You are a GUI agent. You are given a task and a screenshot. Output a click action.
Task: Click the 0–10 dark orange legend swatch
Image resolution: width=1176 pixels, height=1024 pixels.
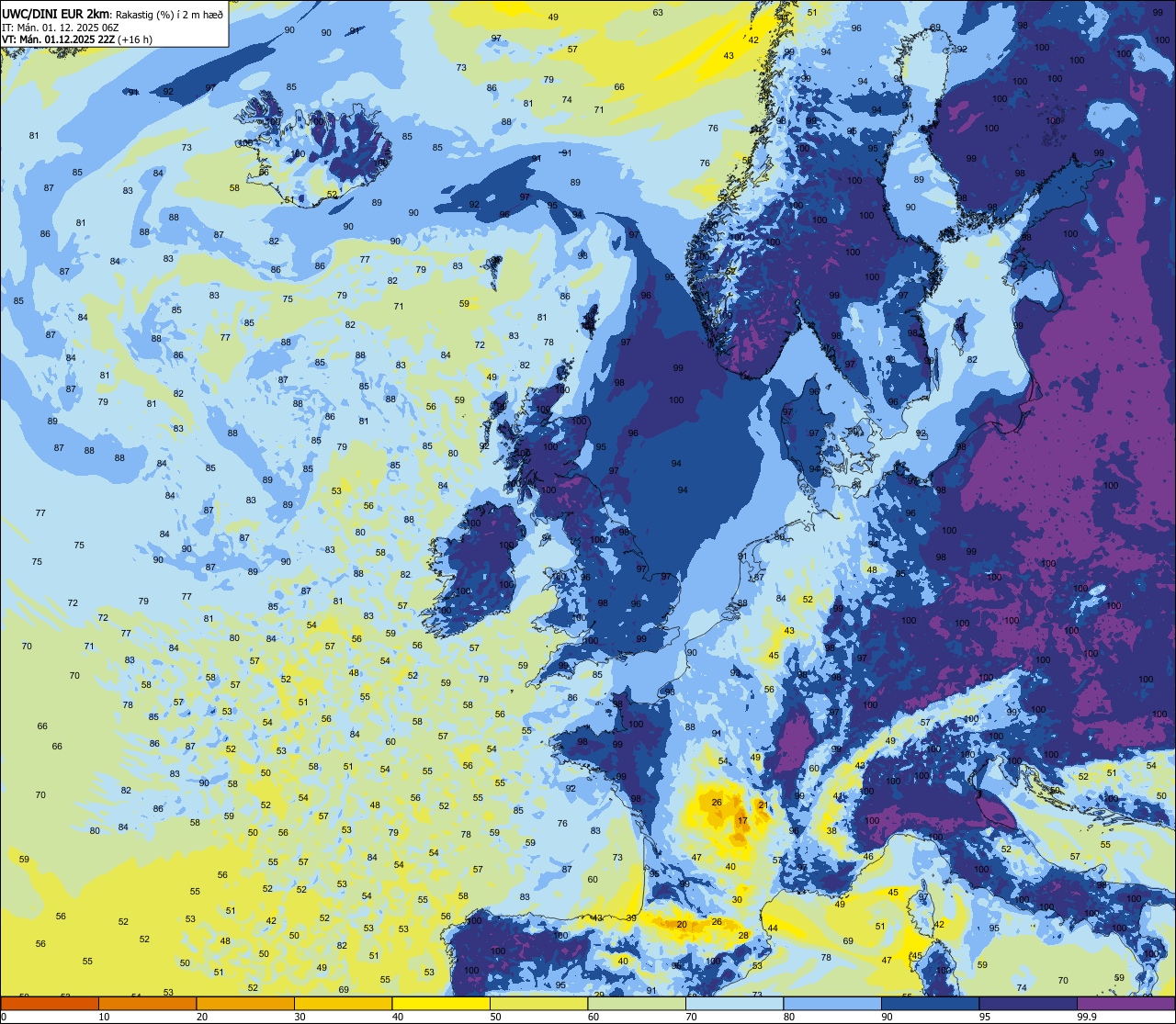(x=50, y=1004)
